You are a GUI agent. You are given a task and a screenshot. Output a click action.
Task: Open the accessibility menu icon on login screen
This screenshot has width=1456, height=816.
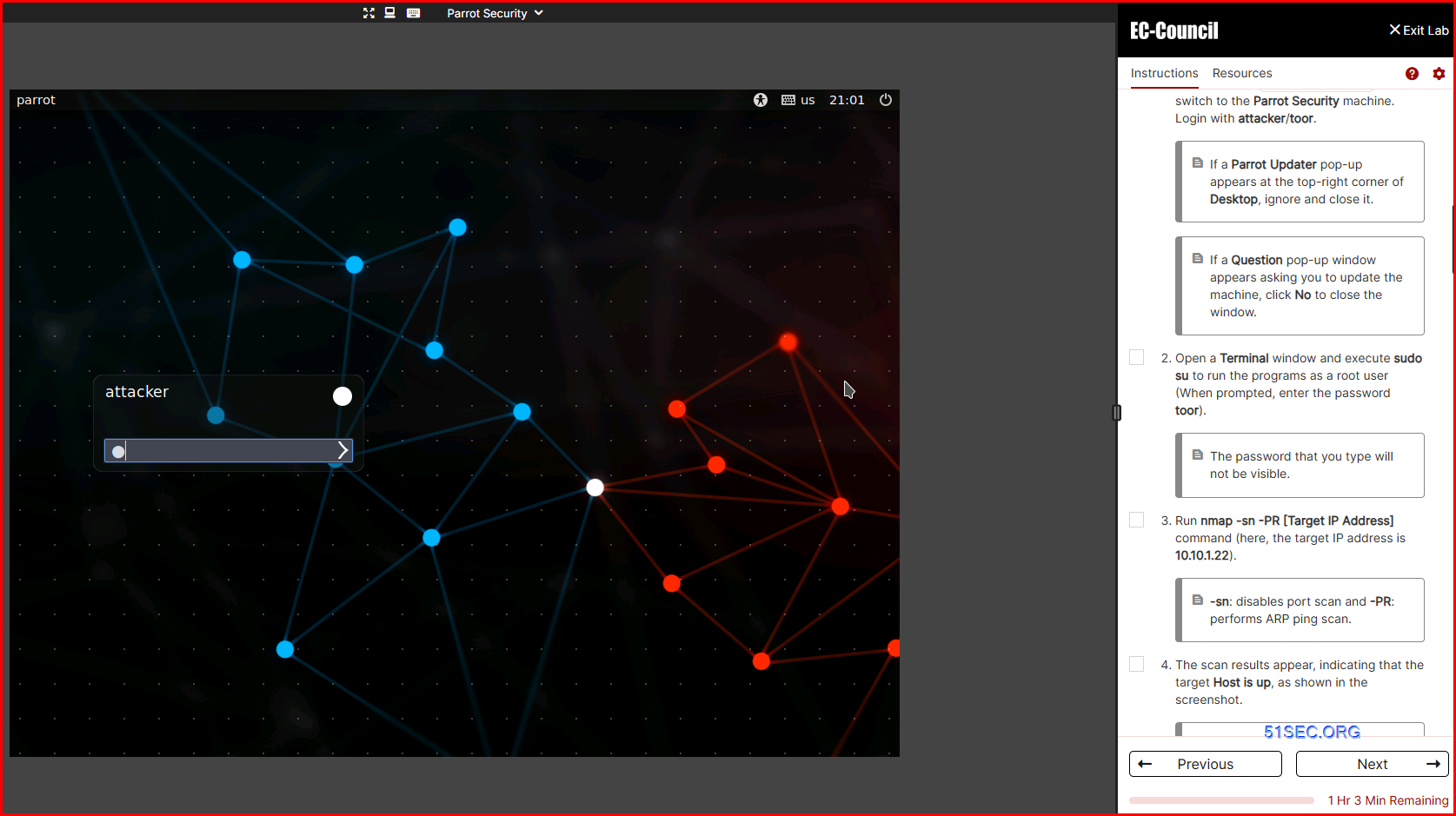(x=761, y=100)
